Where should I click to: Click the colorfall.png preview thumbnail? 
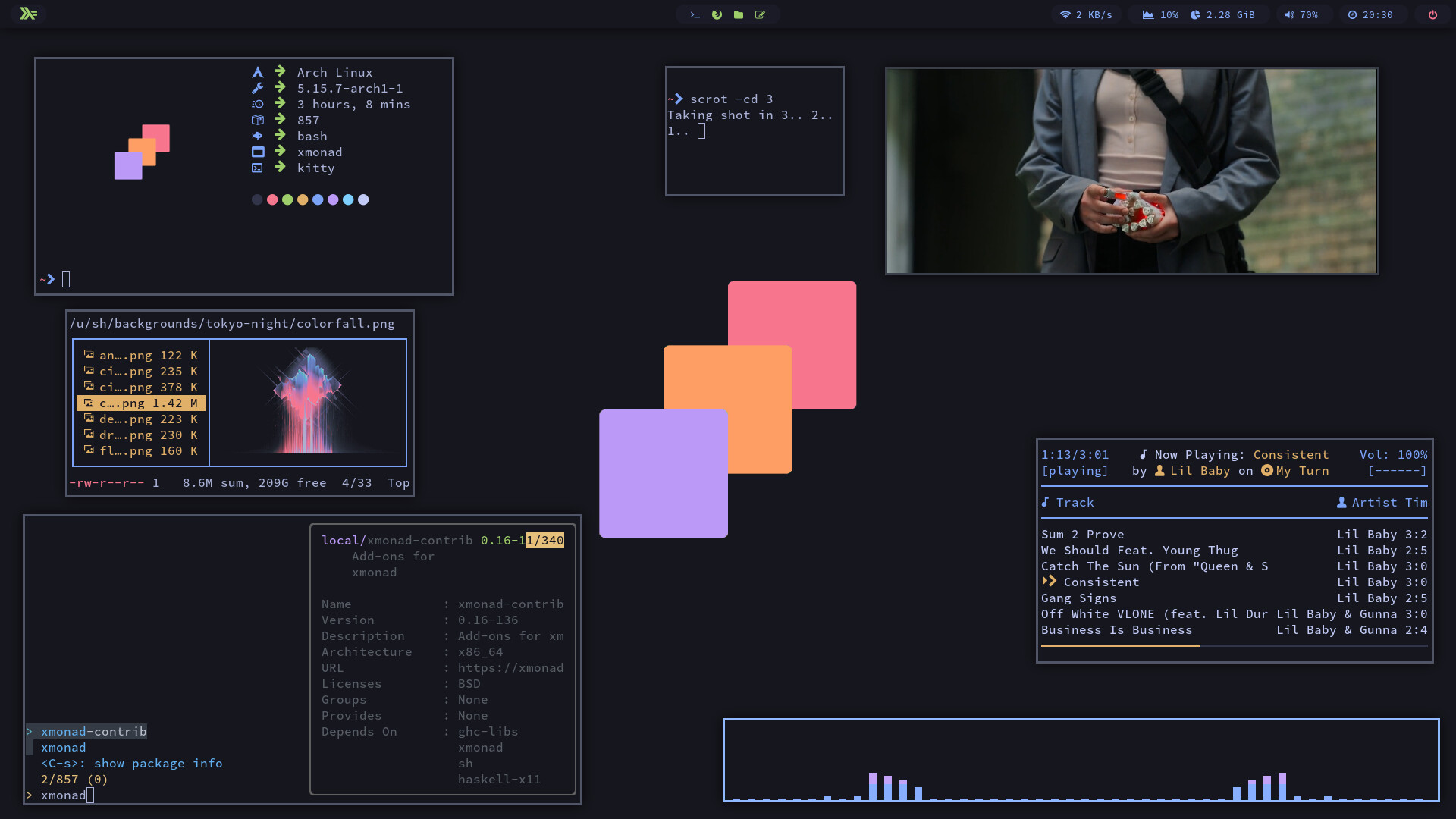click(x=307, y=402)
